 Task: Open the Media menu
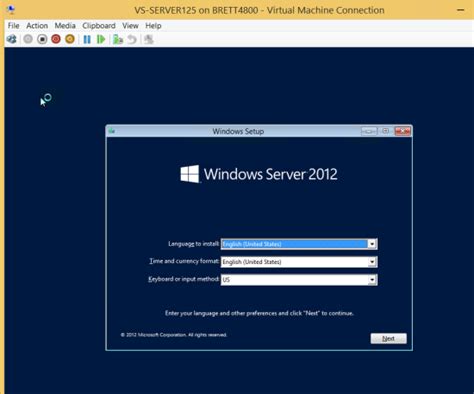[65, 26]
